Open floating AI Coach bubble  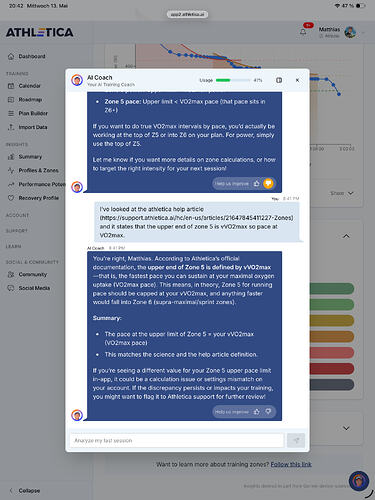click(x=359, y=481)
